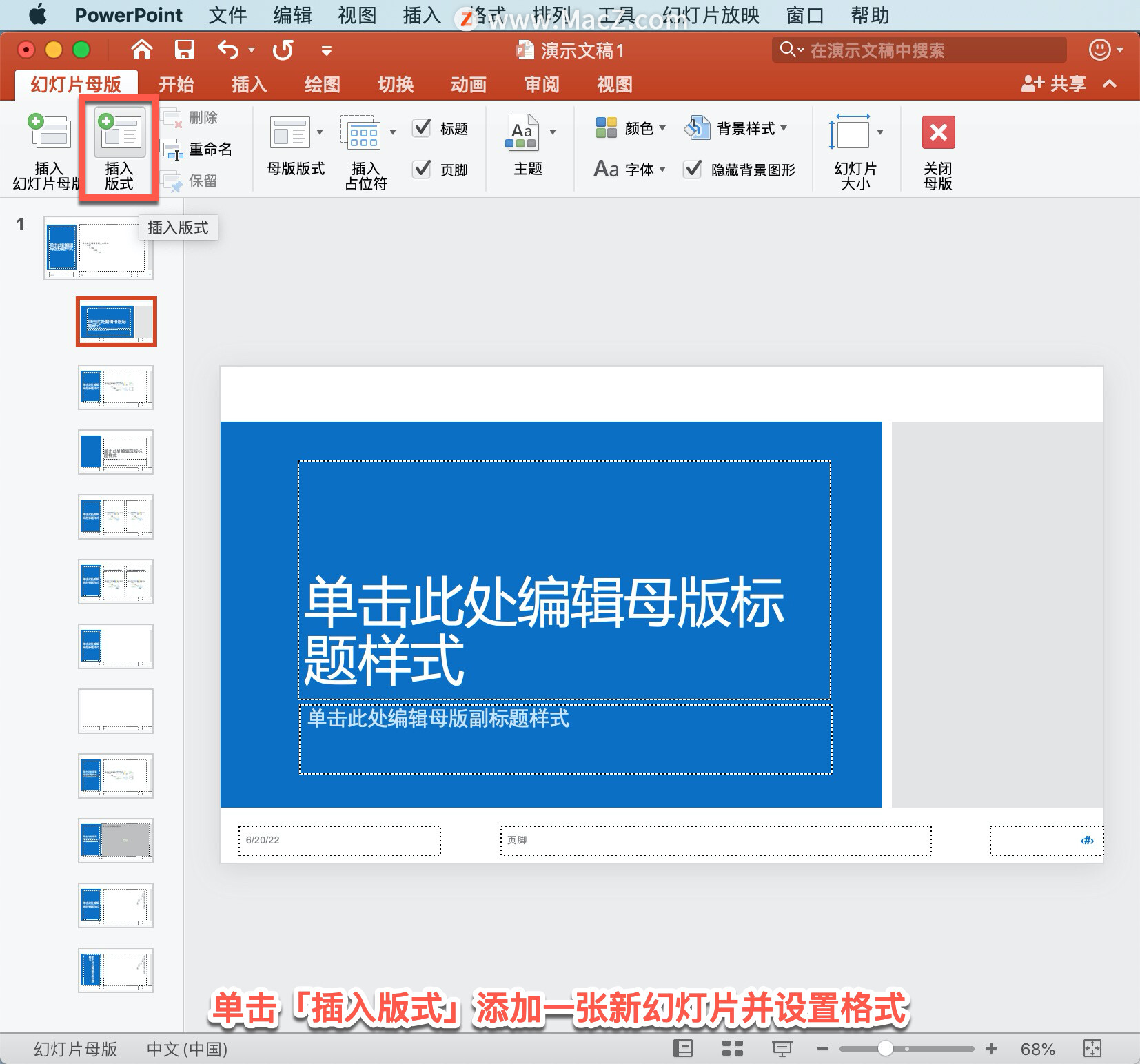This screenshot has height=1064, width=1140.
Task: Undo the last action
Action: point(227,50)
